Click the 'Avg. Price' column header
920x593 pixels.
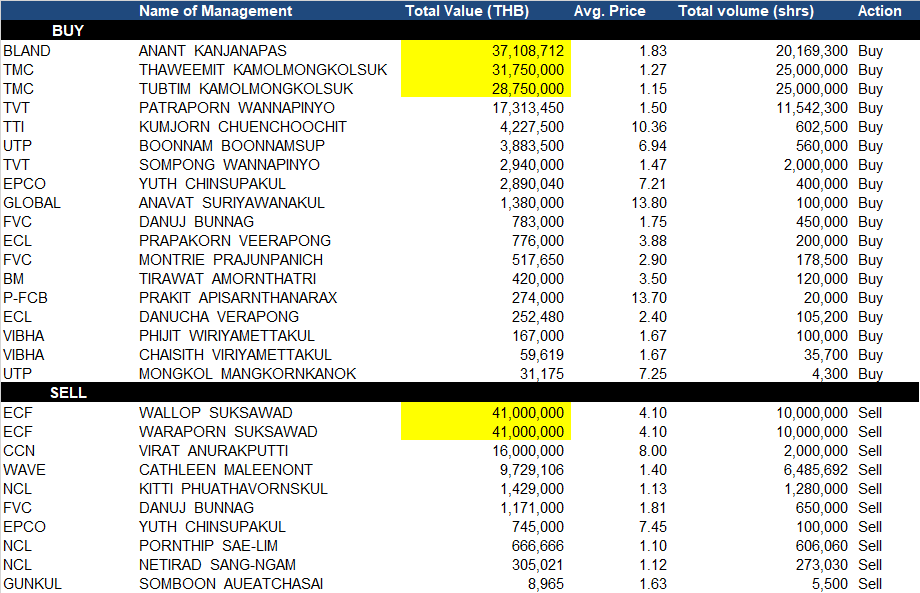(610, 11)
